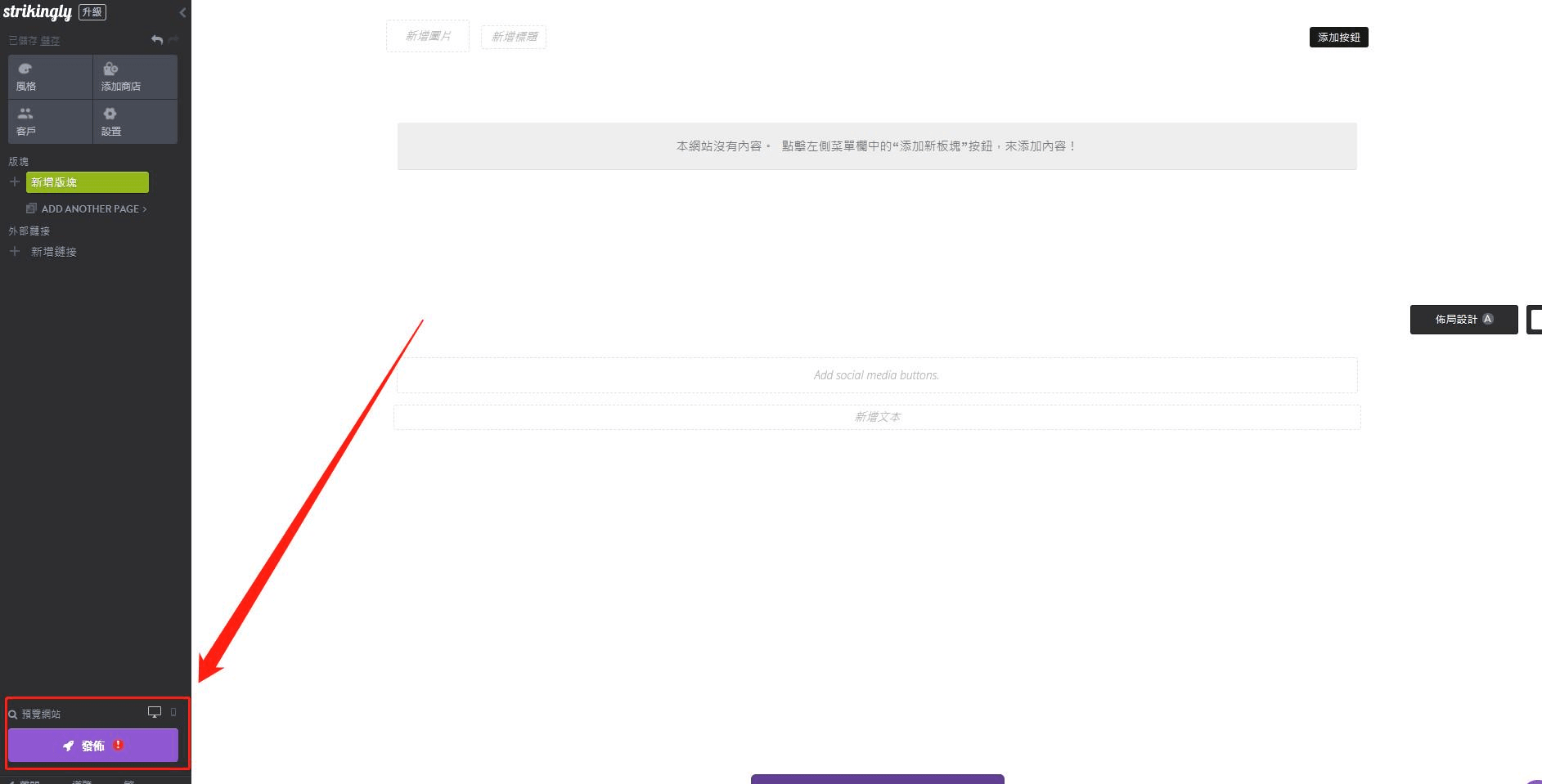Click the 添加按鈕 button at top right
This screenshot has height=784, width=1542.
(x=1338, y=37)
